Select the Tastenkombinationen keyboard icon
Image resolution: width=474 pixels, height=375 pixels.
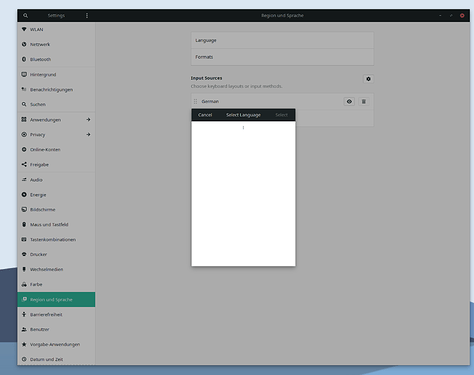pos(24,239)
